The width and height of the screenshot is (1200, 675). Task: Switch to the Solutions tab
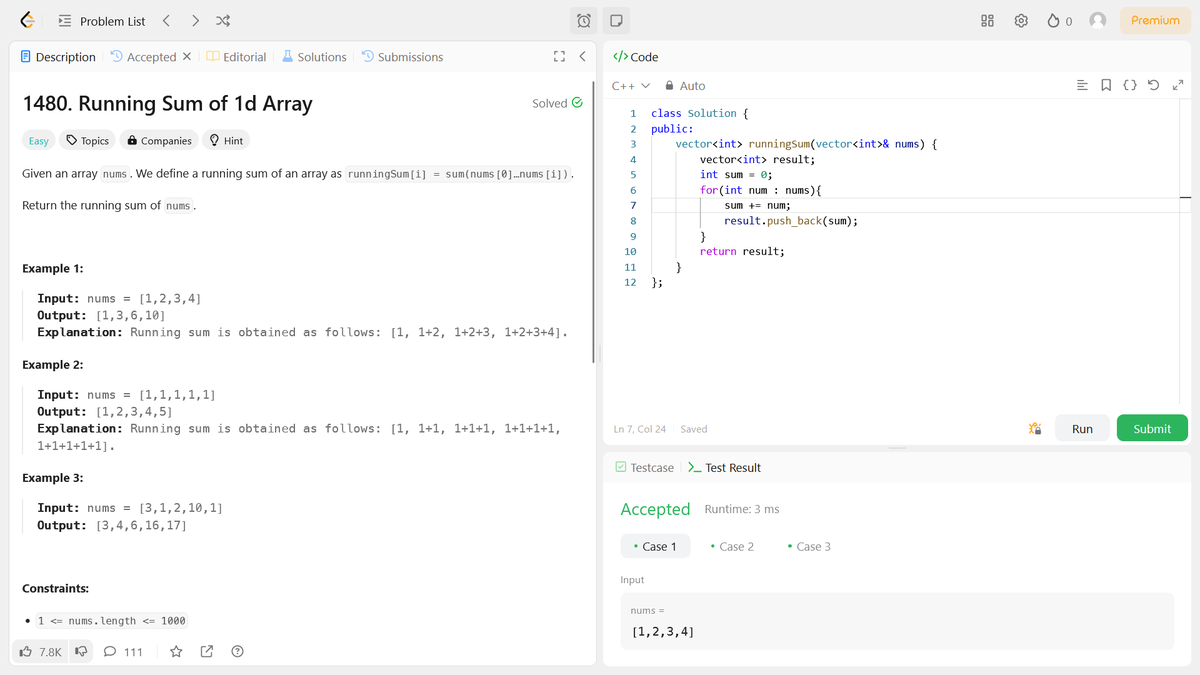coord(314,57)
